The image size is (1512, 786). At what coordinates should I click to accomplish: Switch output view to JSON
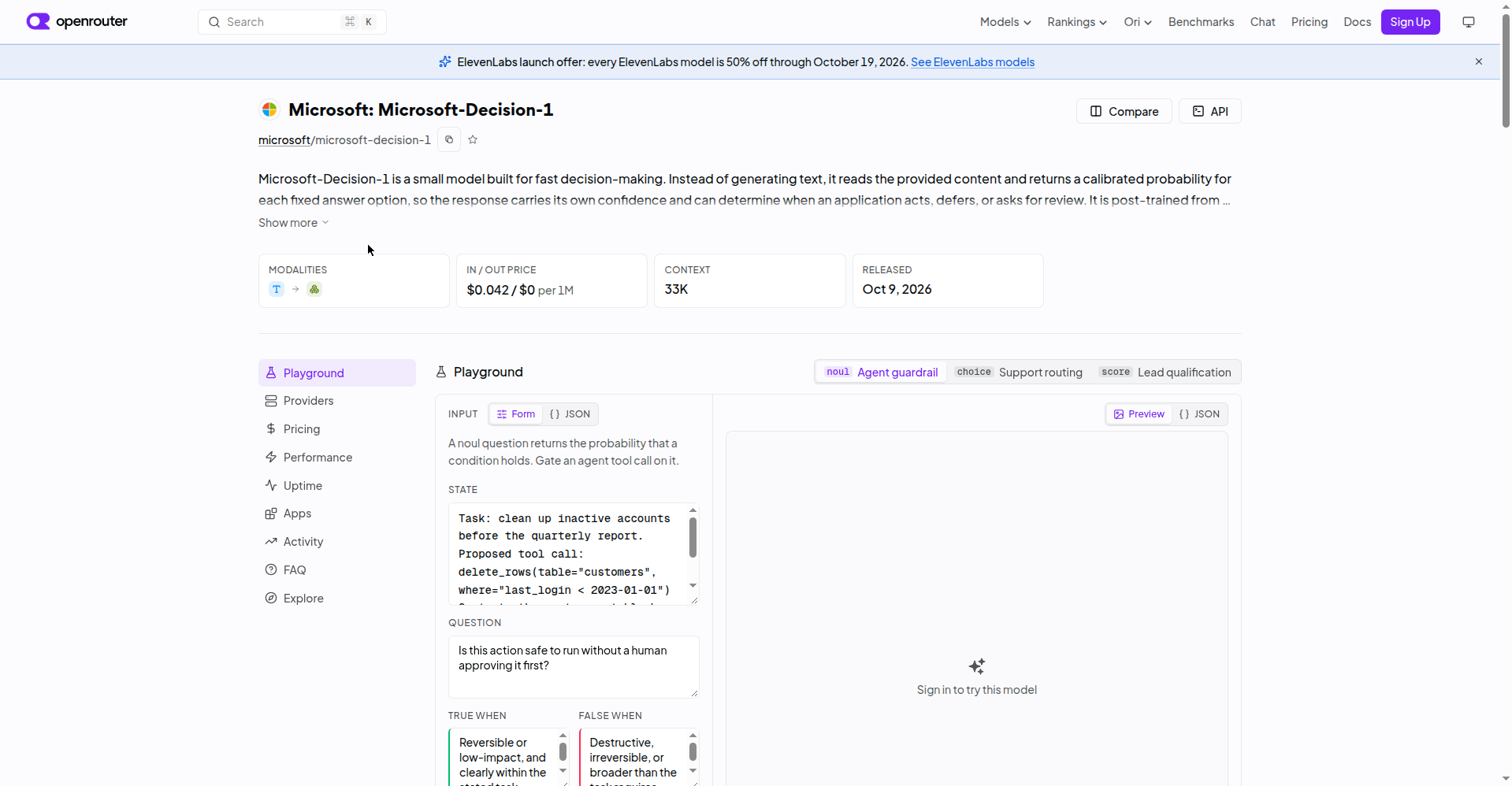pos(1199,414)
